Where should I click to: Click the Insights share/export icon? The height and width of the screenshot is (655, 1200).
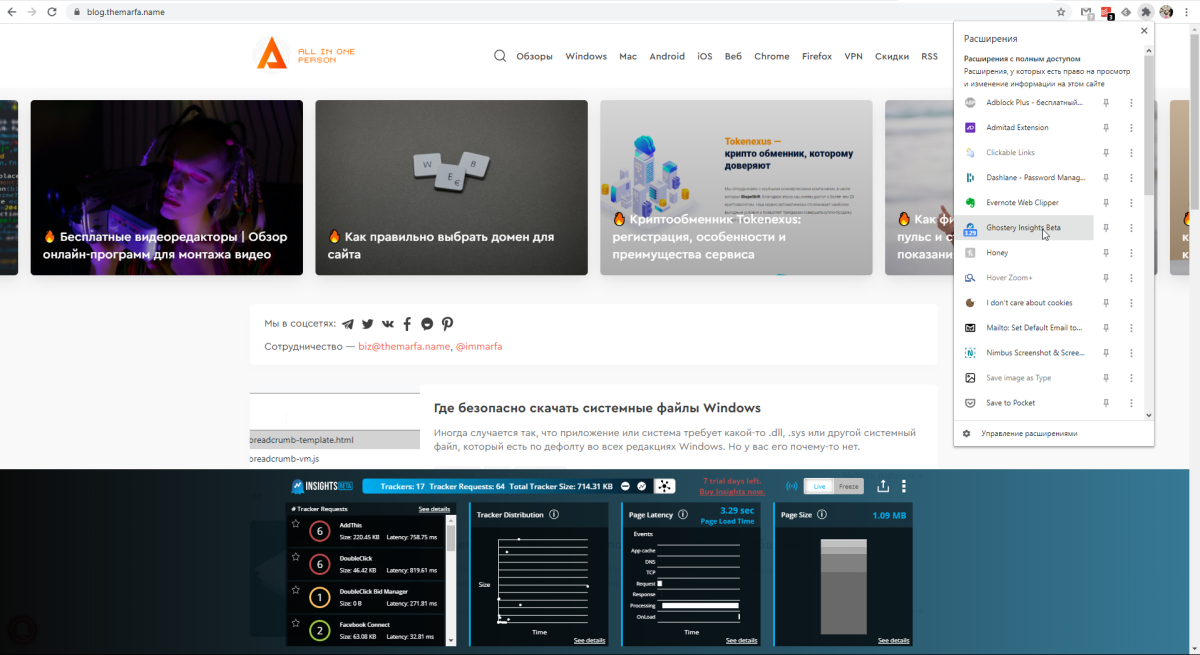click(x=883, y=486)
